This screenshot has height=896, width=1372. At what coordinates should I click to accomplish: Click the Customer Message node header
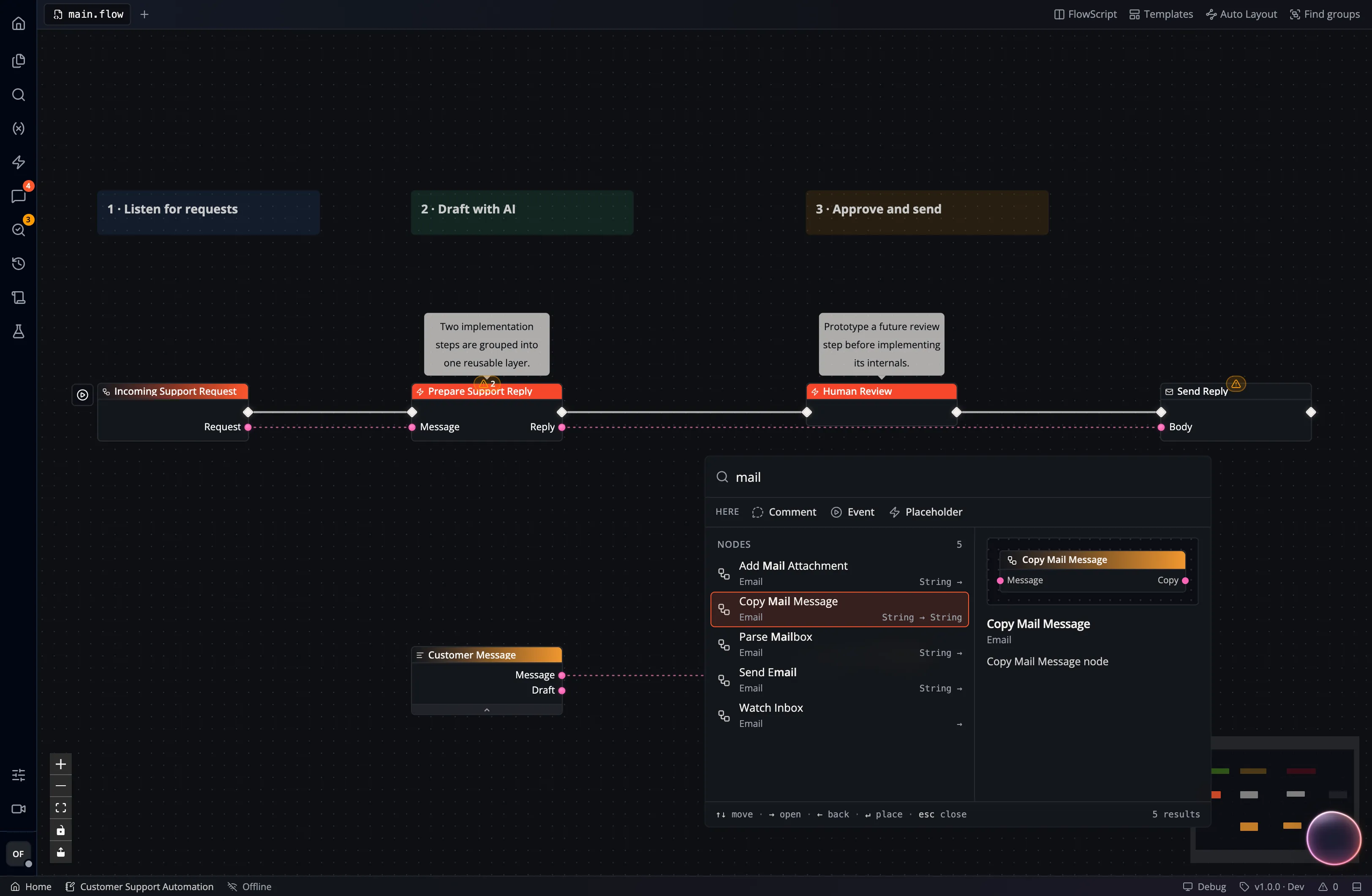pos(487,654)
